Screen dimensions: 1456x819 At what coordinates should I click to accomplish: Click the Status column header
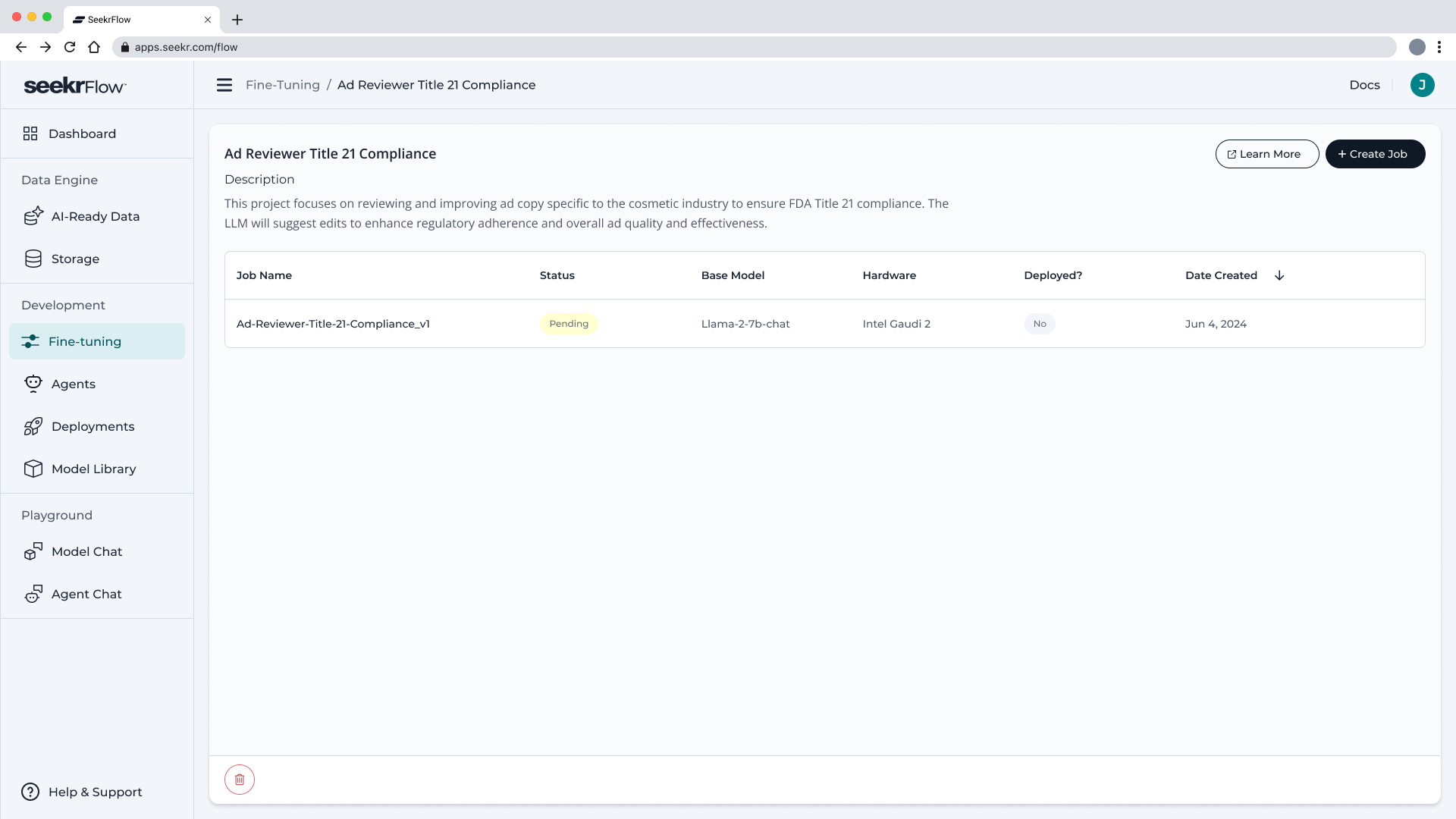click(557, 275)
